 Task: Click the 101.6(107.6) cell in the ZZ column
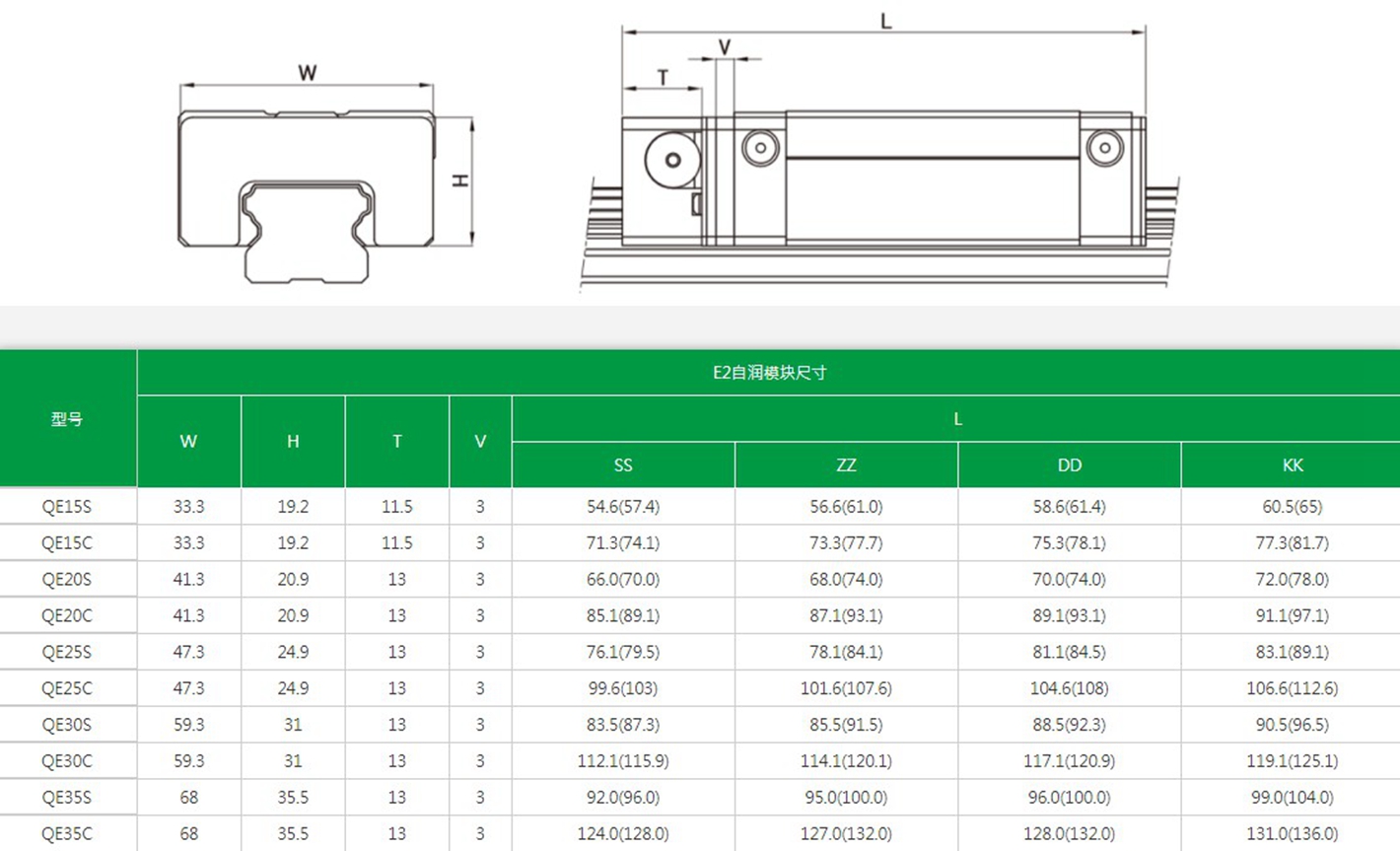(x=846, y=688)
